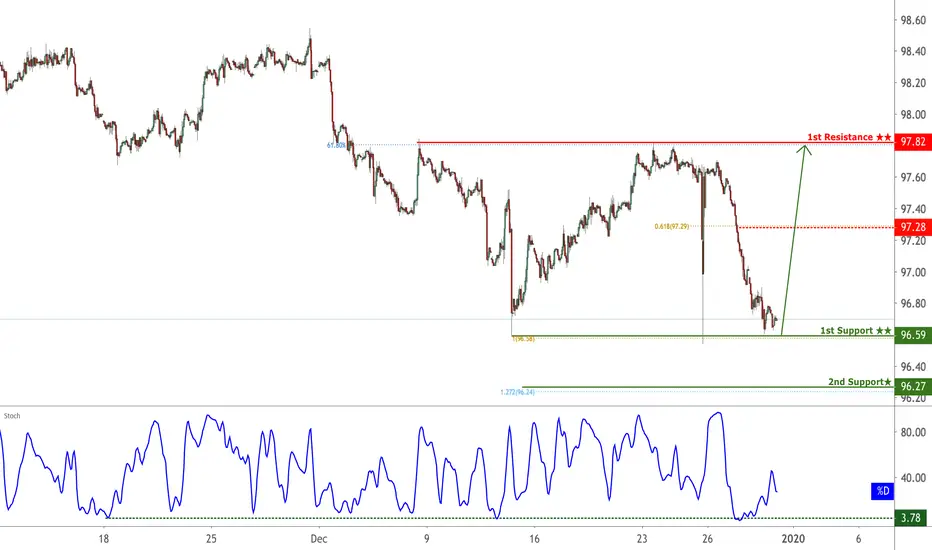Screen dimensions: 932x550
Task: Click the 0.618(97.29) Fibonacci label
Action: pos(672,227)
